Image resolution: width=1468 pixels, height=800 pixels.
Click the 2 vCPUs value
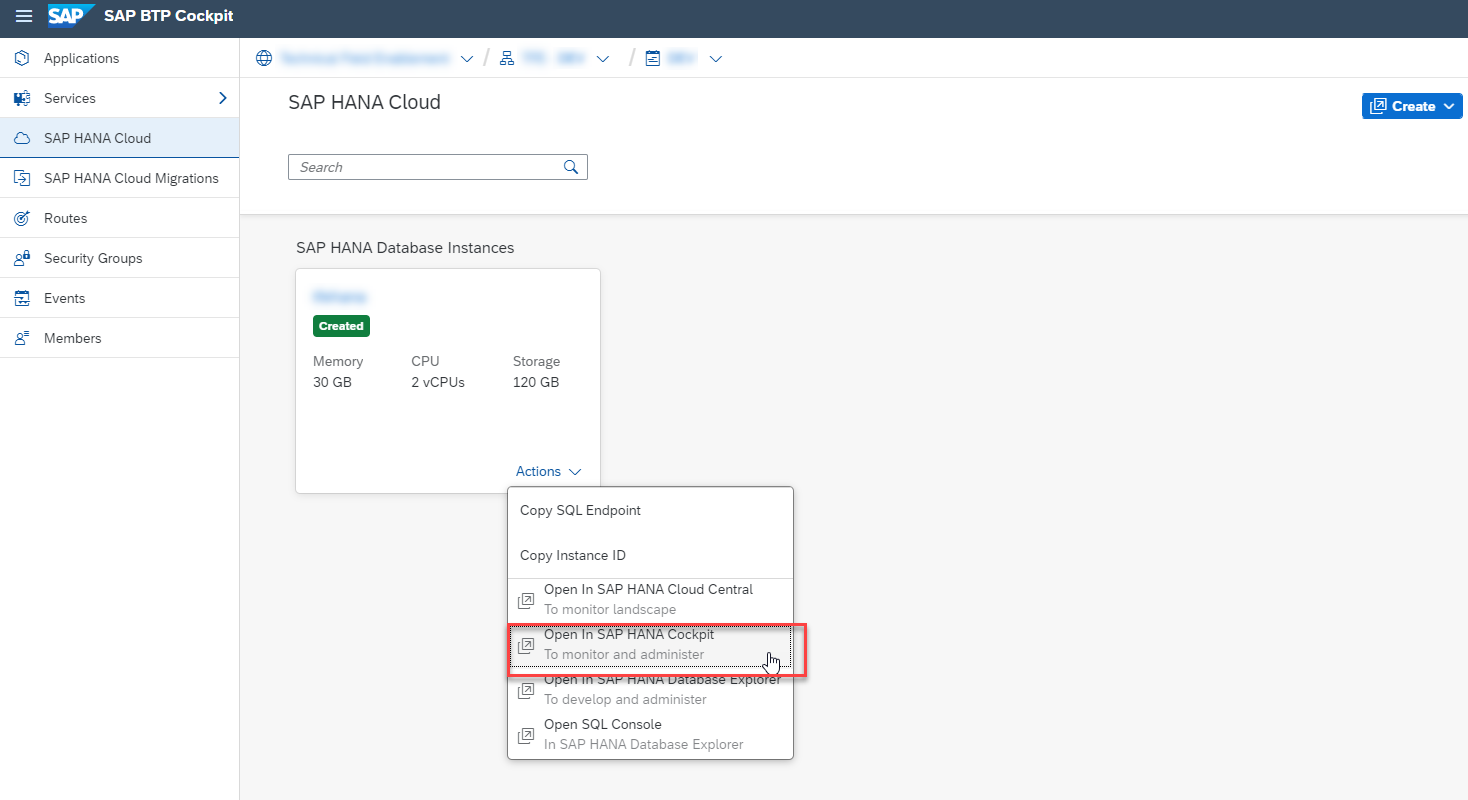[x=438, y=382]
